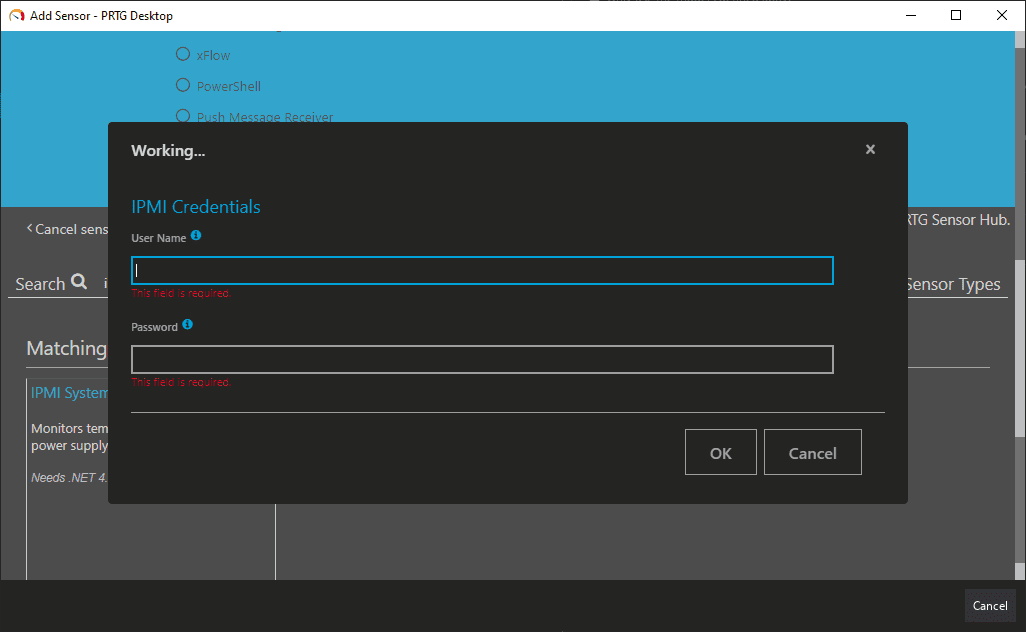The width and height of the screenshot is (1026, 632).
Task: Focus the Password input field
Action: (482, 359)
